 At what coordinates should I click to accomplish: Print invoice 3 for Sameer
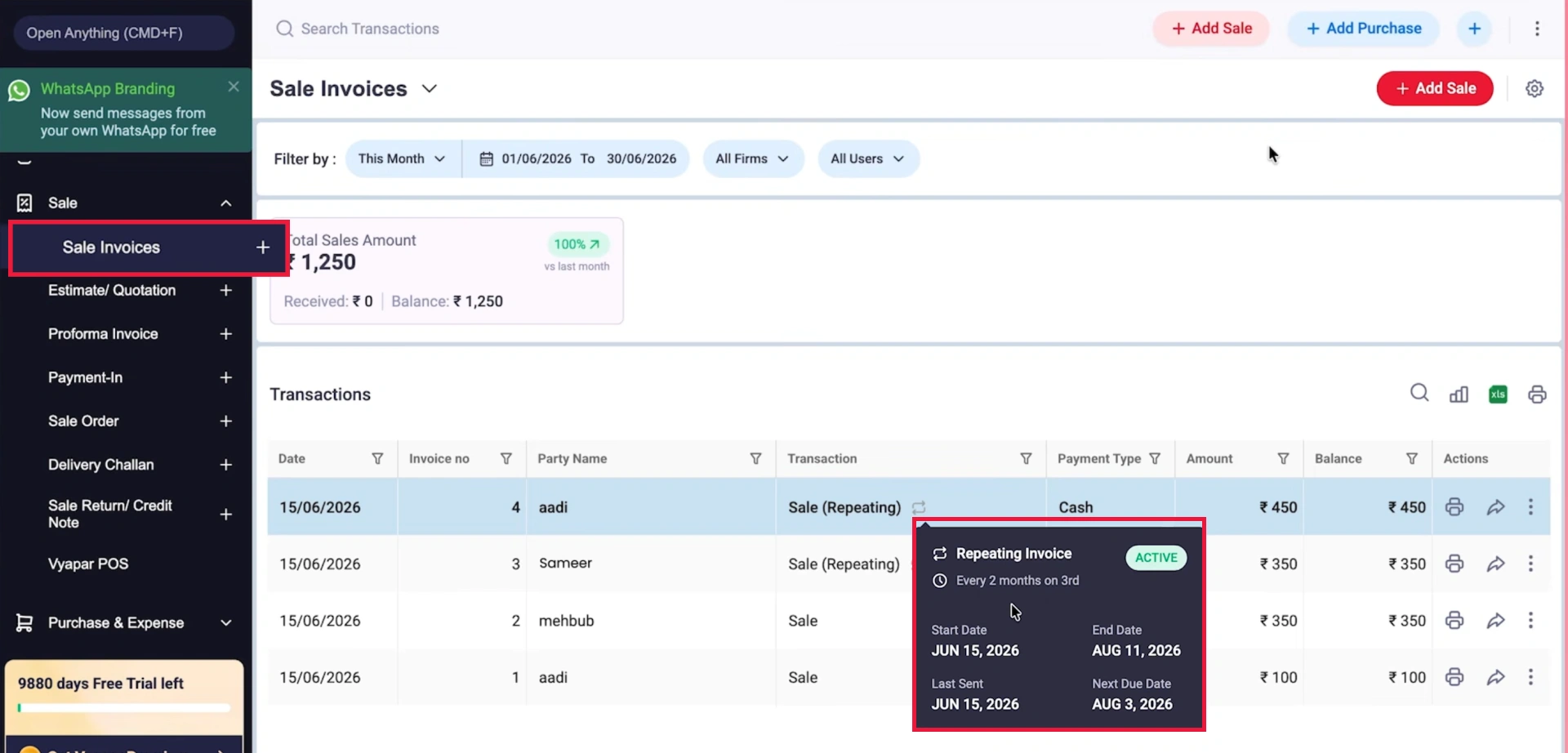[1454, 564]
